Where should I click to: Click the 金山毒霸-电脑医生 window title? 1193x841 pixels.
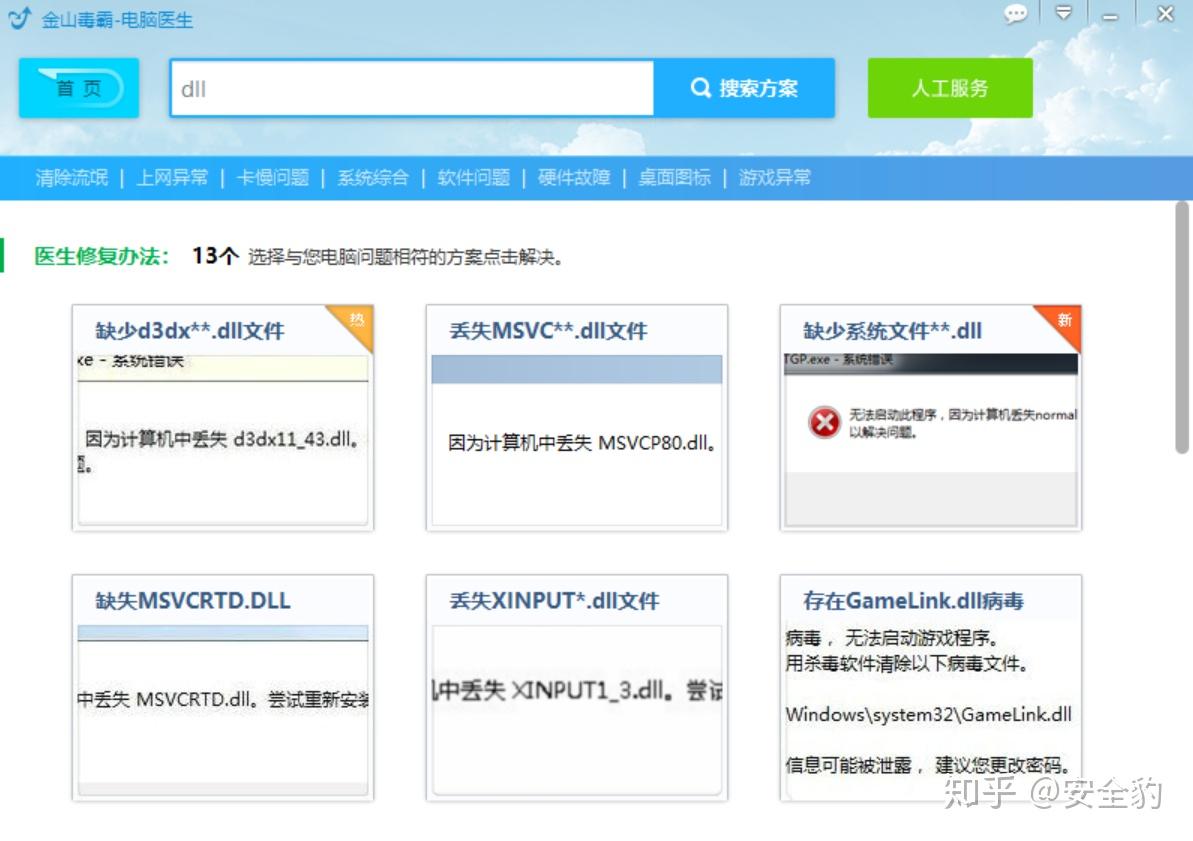[117, 20]
